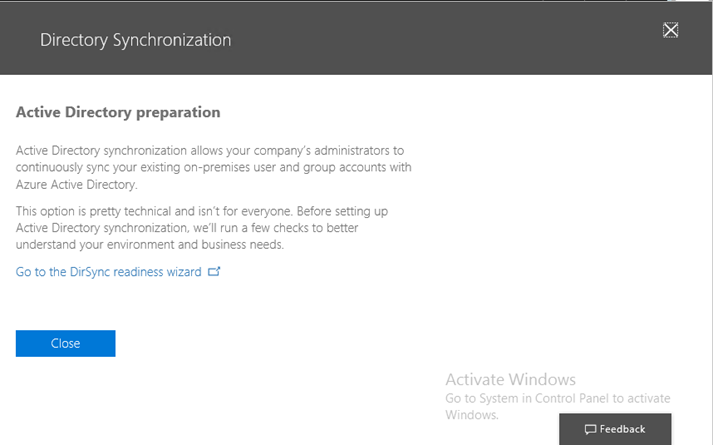
Task: Open the Feedback button
Action: point(615,429)
